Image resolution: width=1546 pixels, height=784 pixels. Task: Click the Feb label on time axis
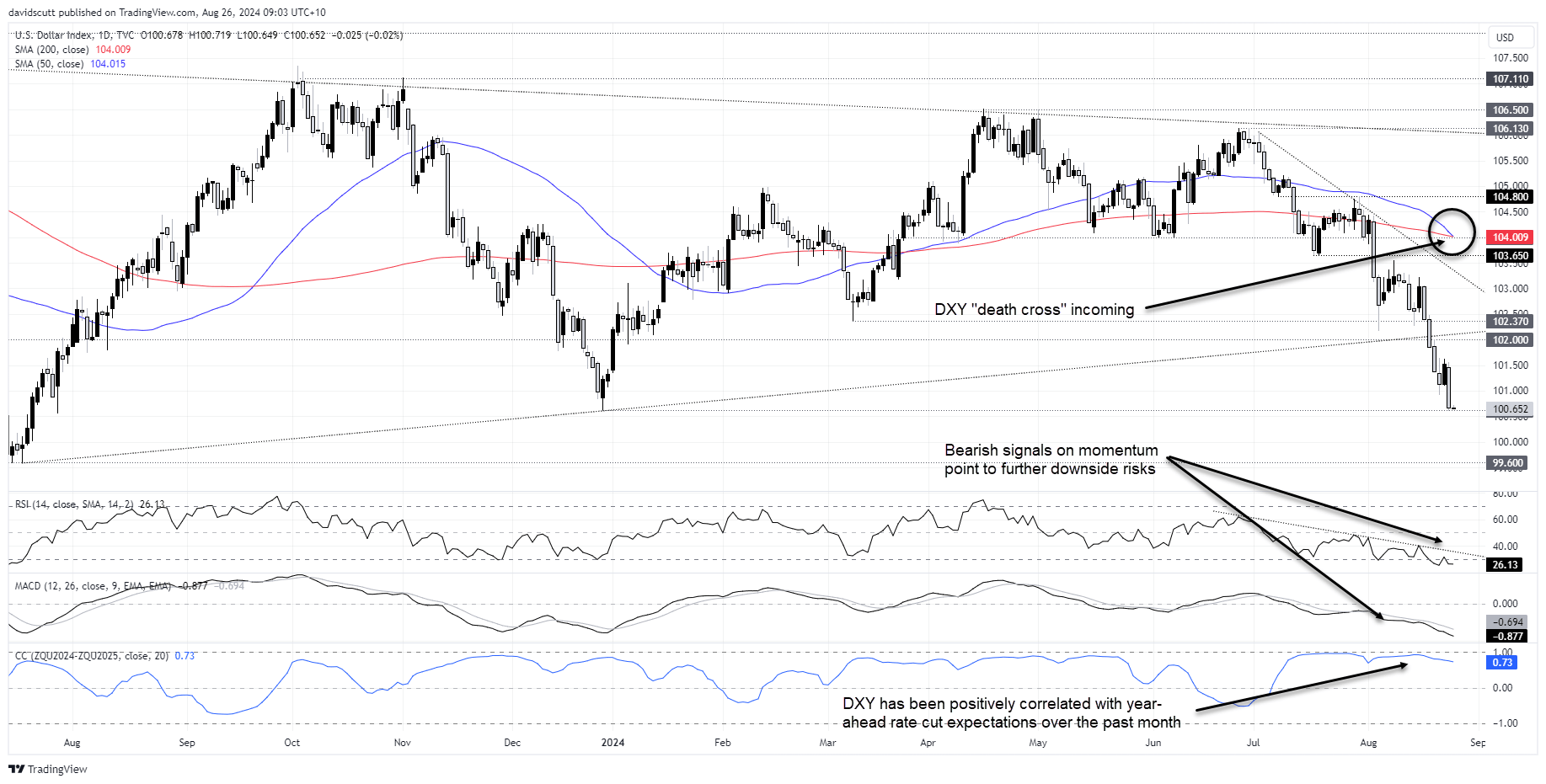[722, 743]
